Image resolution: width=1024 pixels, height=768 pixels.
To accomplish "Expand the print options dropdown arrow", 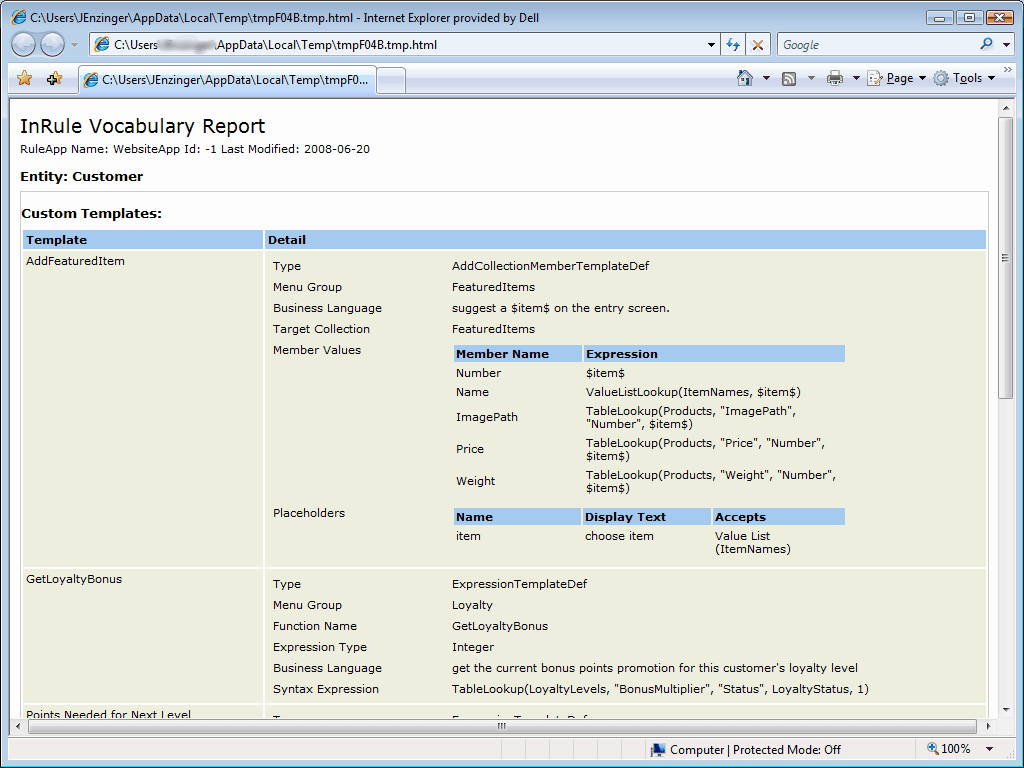I will click(x=856, y=78).
